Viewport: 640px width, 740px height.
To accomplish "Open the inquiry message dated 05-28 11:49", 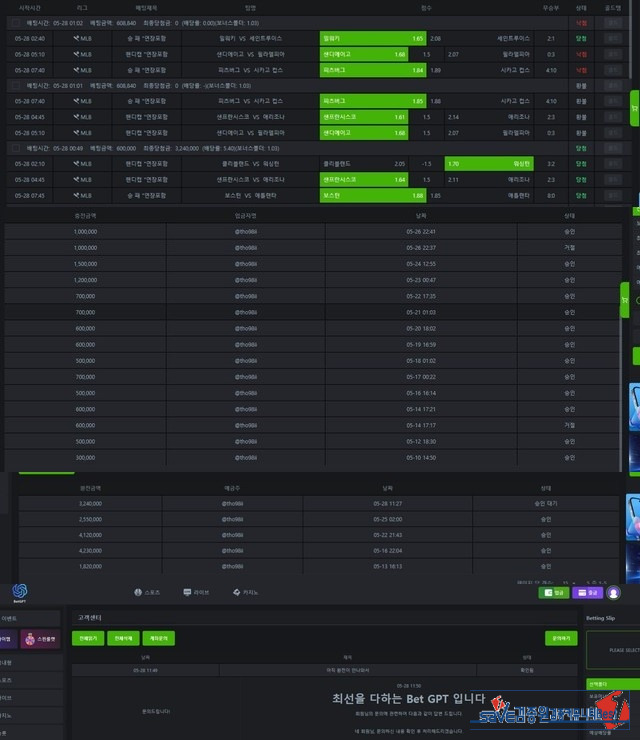I will pos(325,670).
